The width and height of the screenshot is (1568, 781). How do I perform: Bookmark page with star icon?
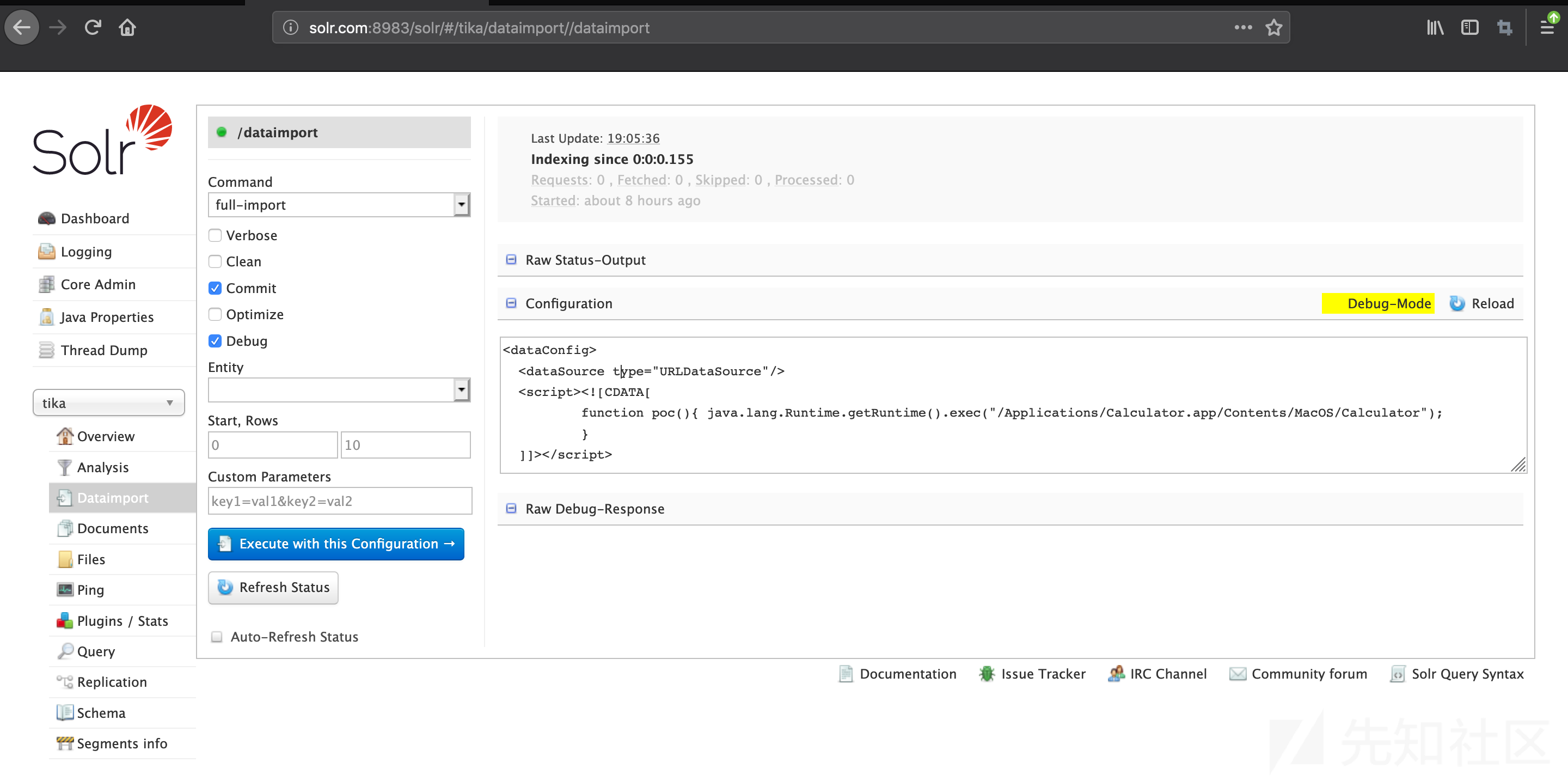pyautogui.click(x=1273, y=27)
